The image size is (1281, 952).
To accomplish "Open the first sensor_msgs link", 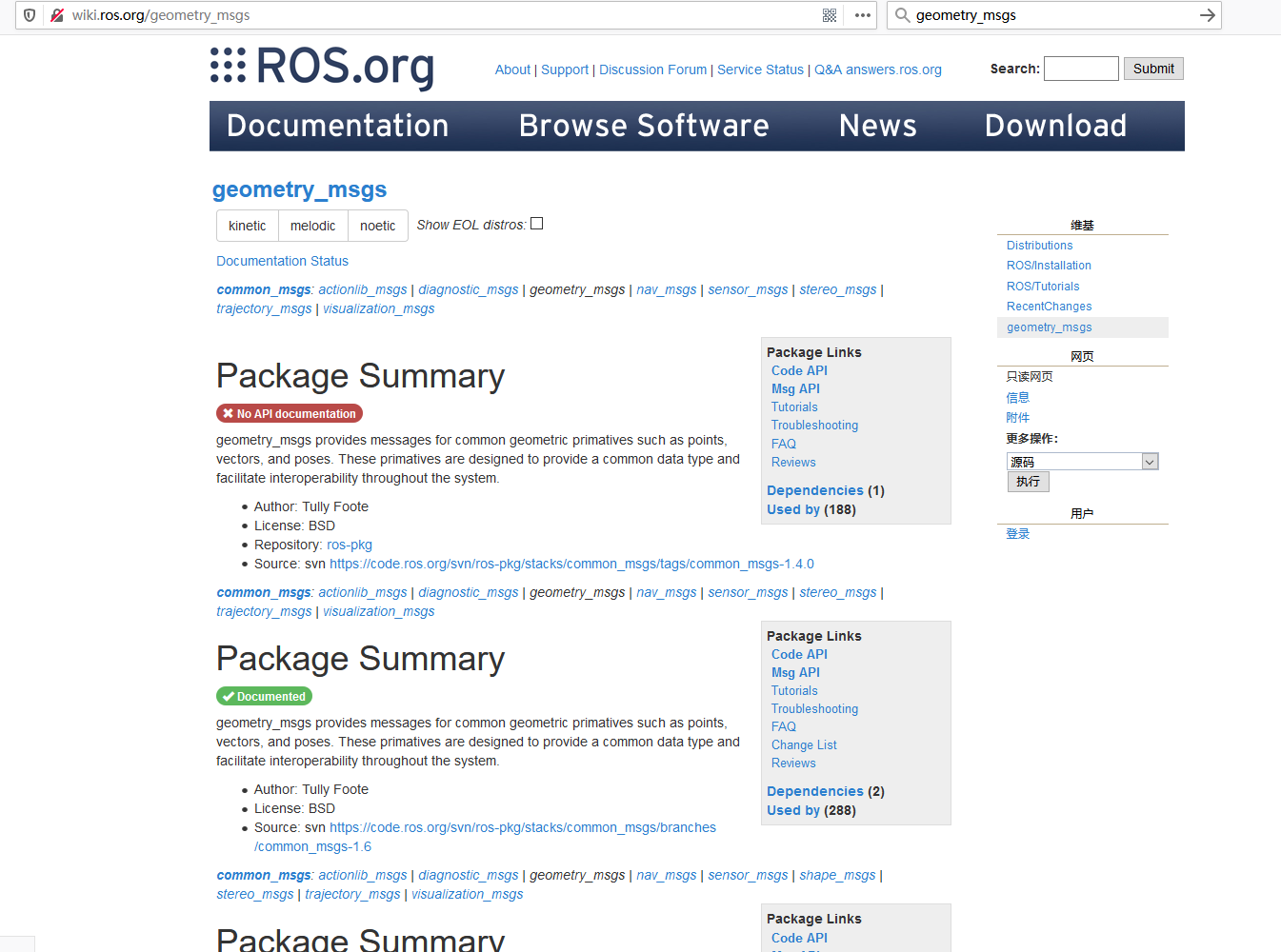I will 748,289.
